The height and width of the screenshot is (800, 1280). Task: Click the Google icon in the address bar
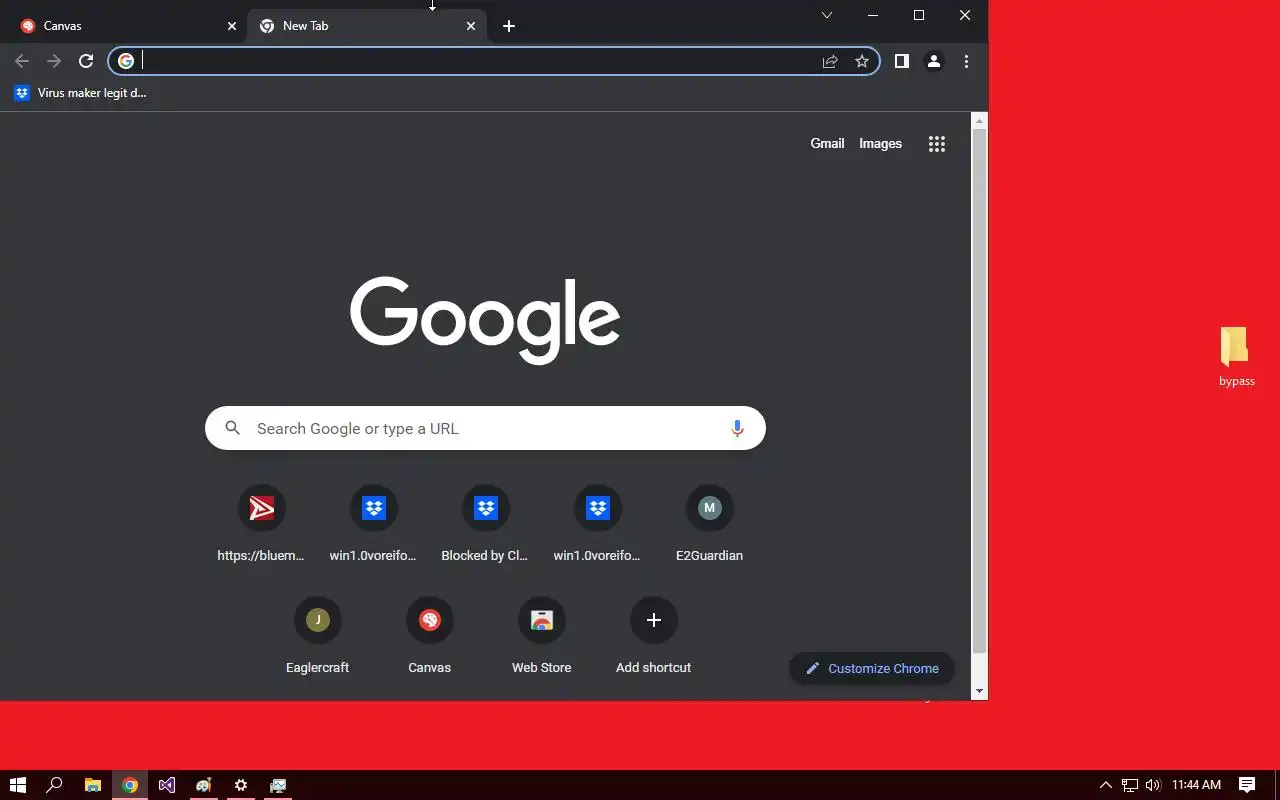[x=126, y=61]
